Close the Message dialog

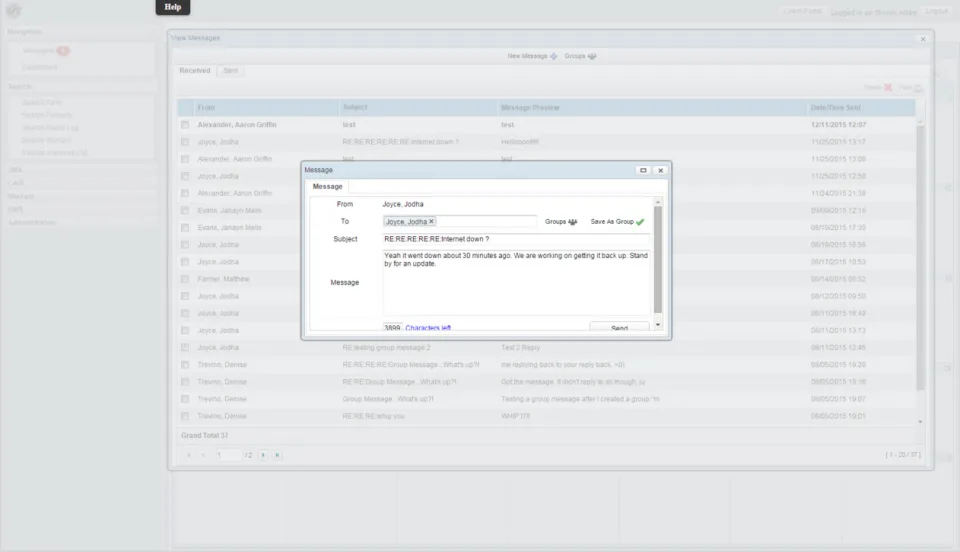point(661,170)
